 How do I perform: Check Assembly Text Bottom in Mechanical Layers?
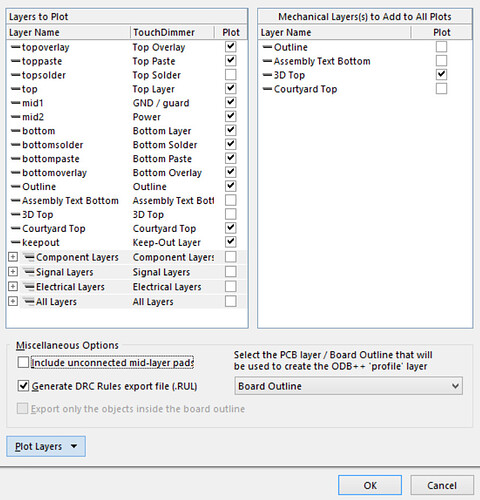441,61
